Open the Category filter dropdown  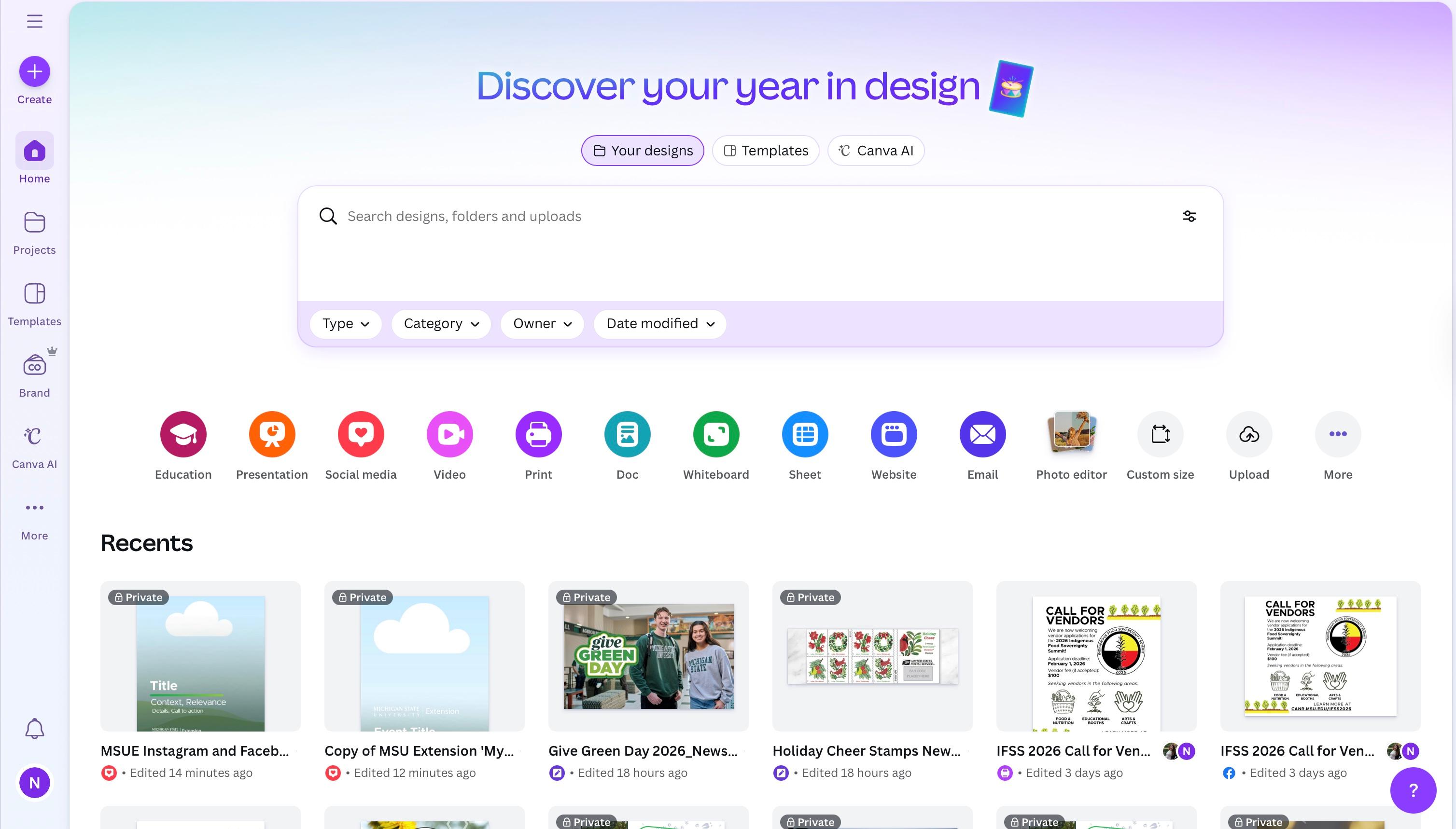click(441, 324)
